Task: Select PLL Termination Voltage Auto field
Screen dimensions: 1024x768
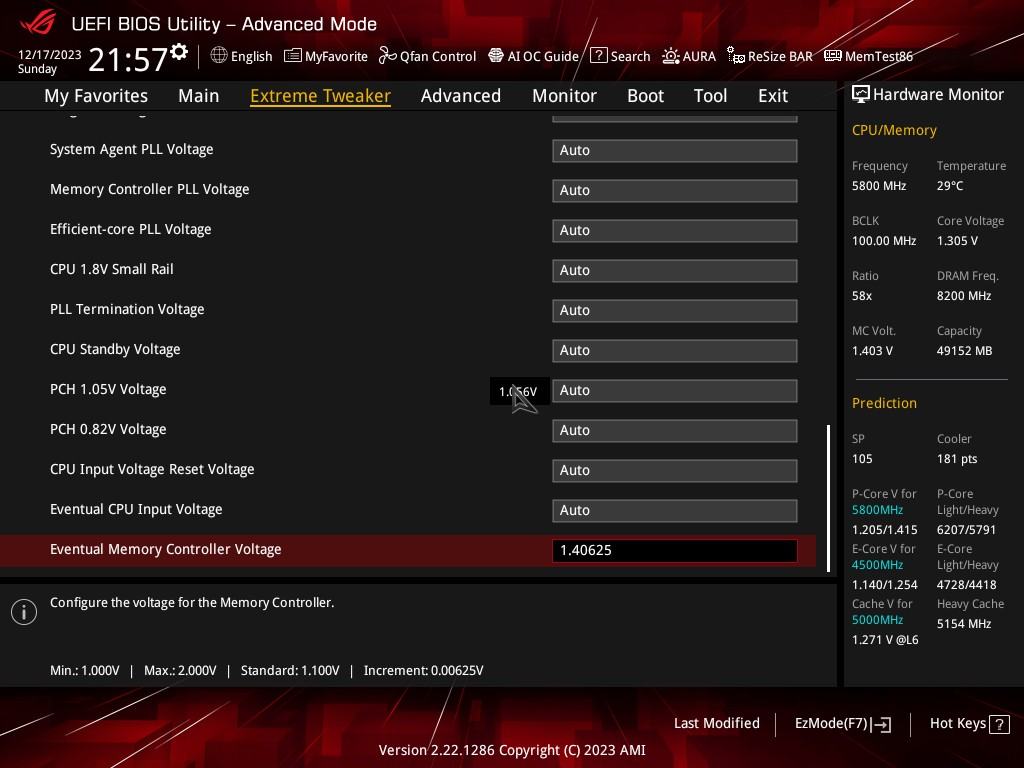Action: pyautogui.click(x=675, y=310)
